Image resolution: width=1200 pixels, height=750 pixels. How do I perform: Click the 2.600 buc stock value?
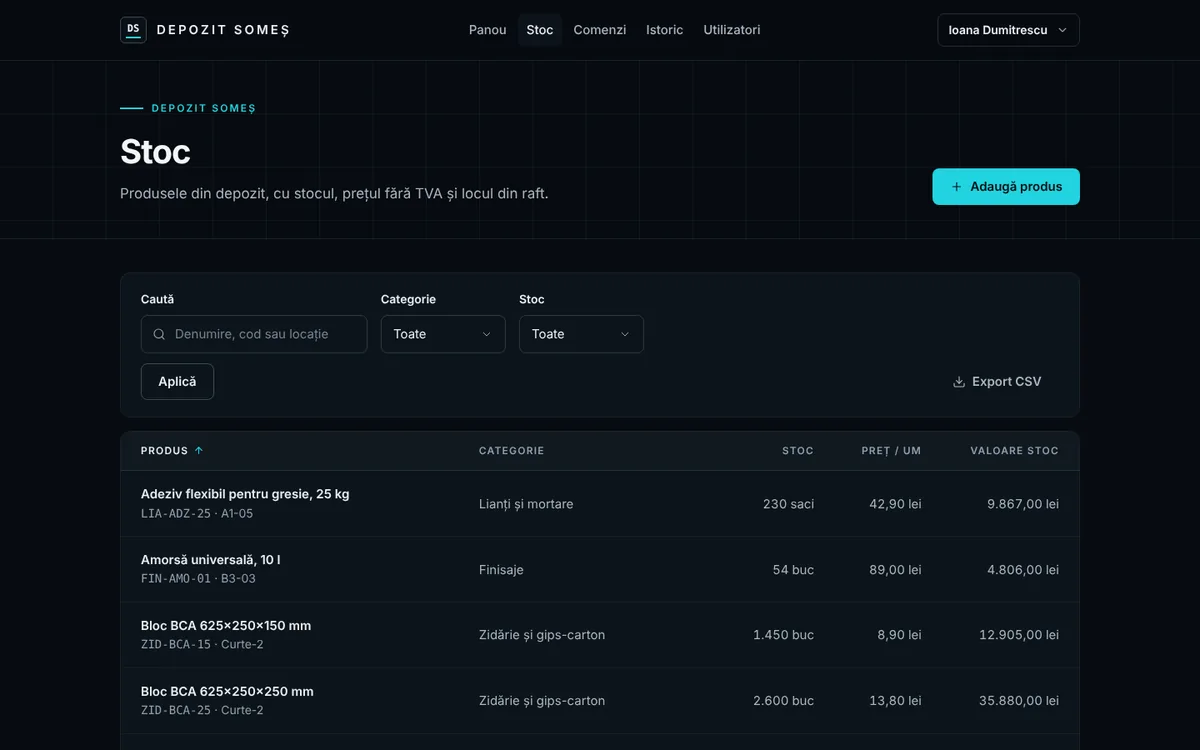[783, 701]
